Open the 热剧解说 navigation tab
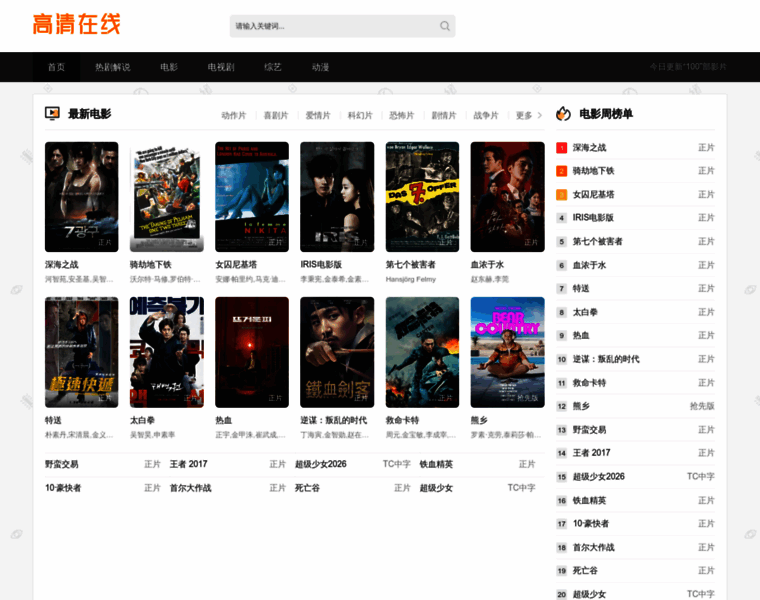This screenshot has width=760, height=600. click(112, 67)
